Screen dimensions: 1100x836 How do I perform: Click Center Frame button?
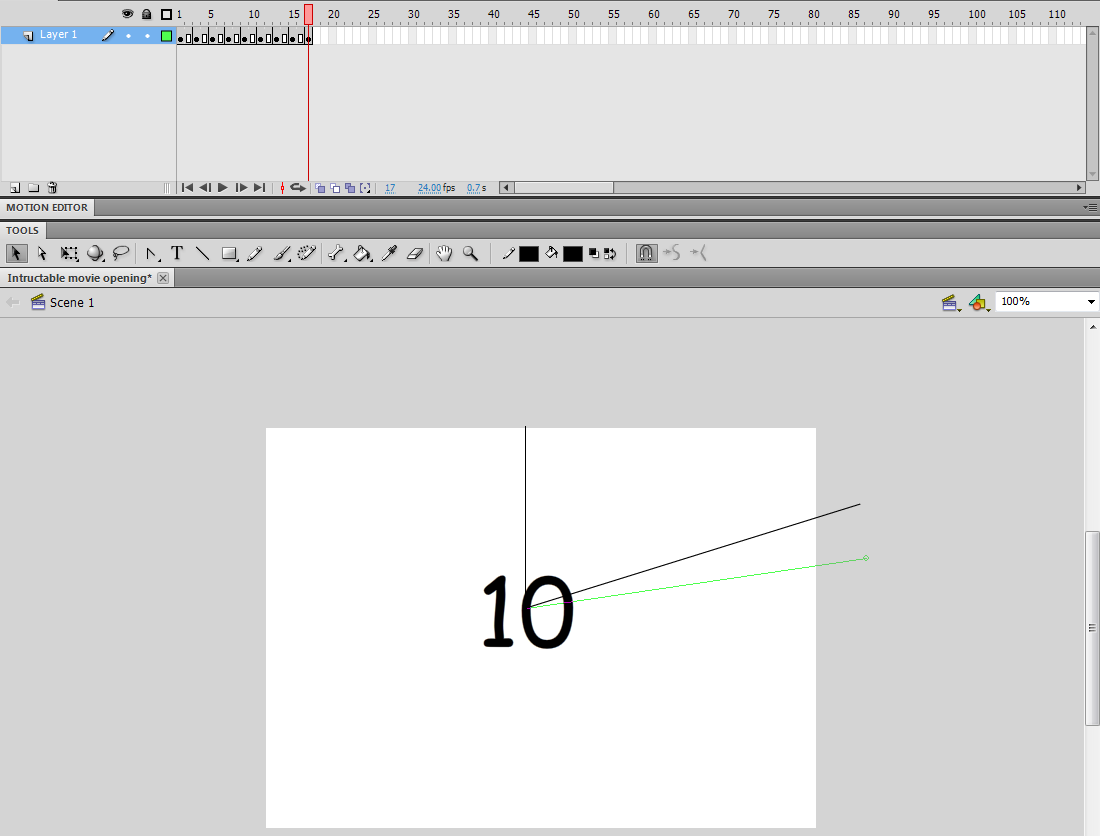point(282,188)
